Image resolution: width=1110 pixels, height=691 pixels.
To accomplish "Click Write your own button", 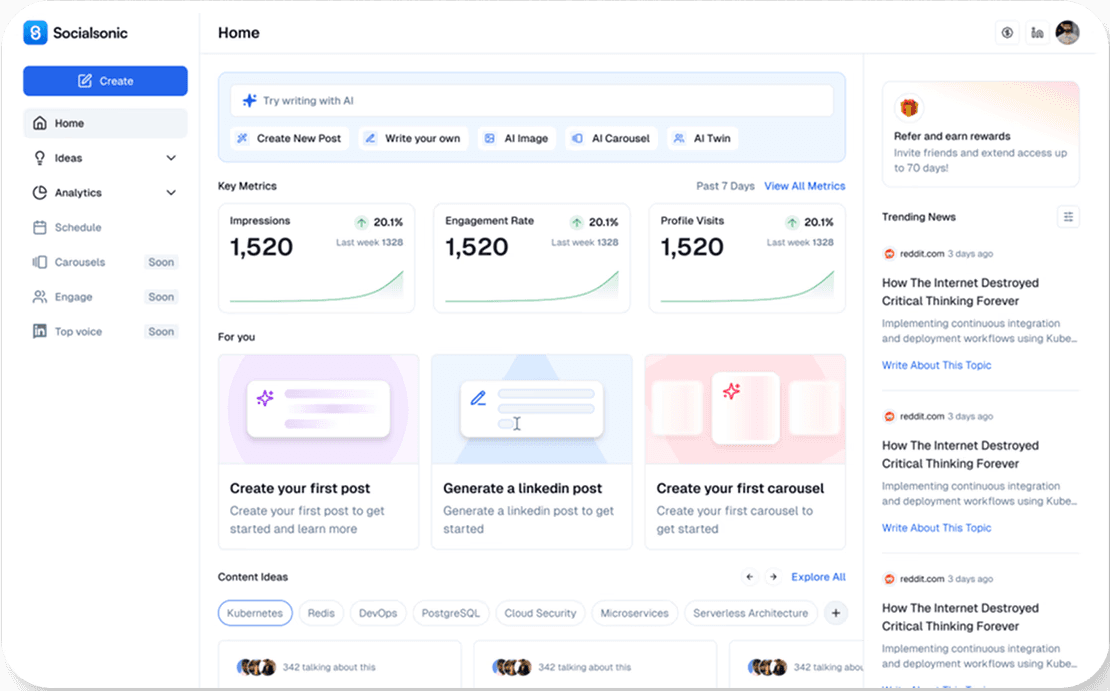I will pyautogui.click(x=413, y=139).
